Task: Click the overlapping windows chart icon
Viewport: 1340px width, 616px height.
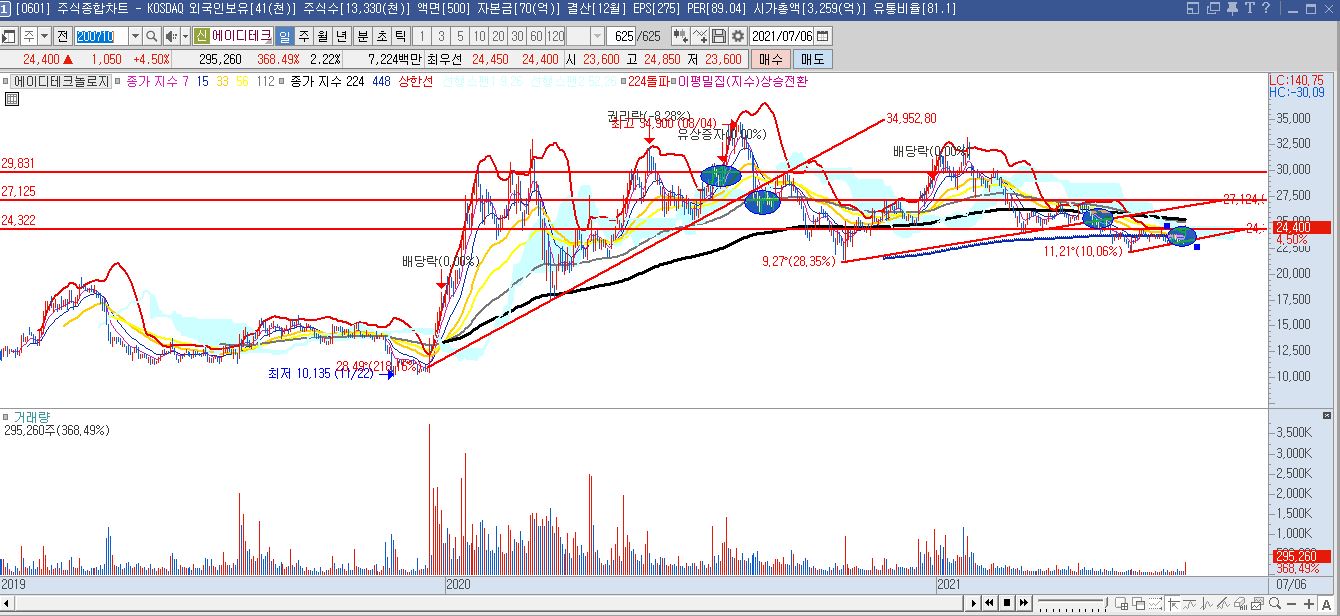Action: click(1139, 604)
